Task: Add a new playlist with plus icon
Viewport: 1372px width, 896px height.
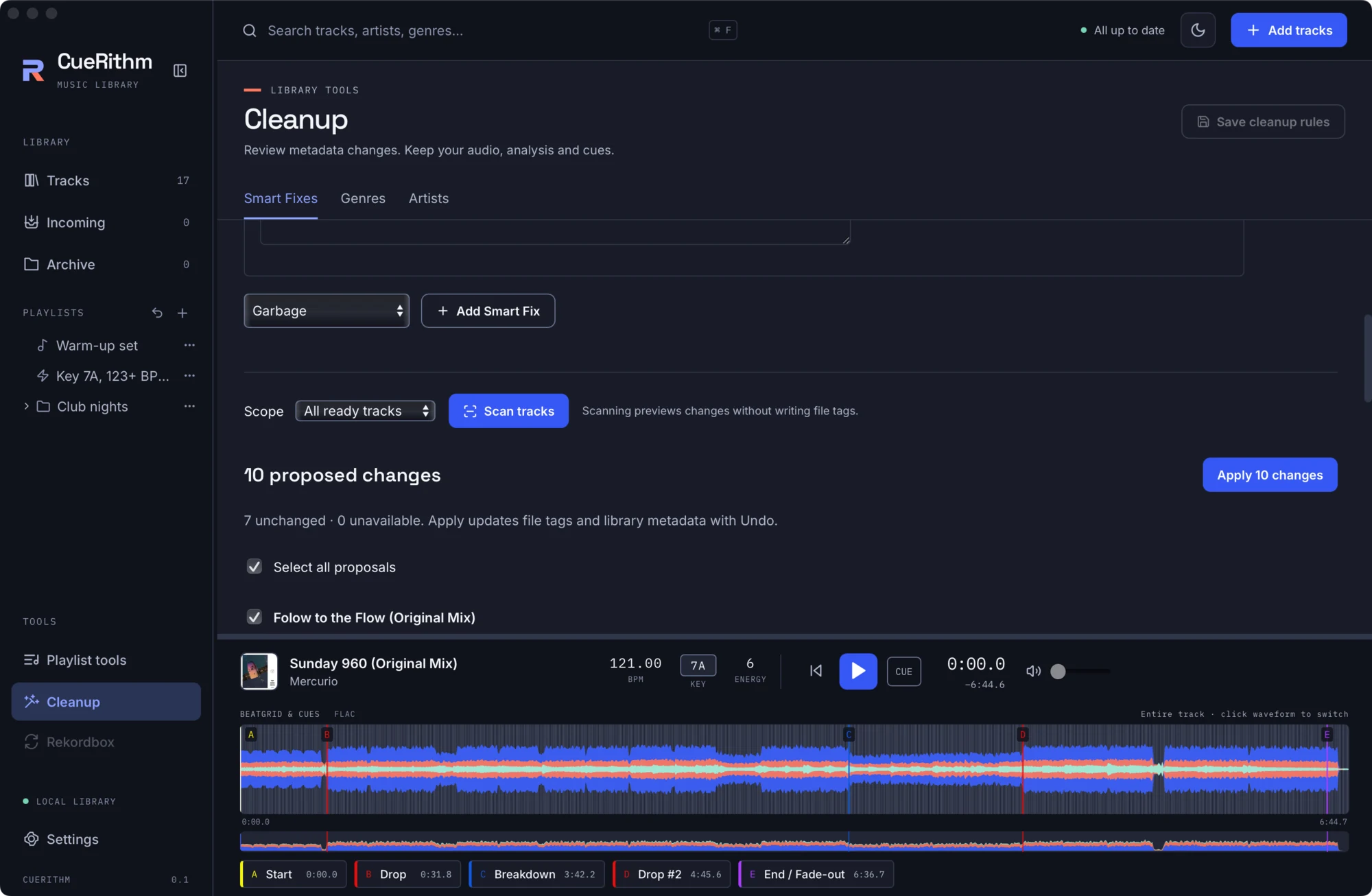Action: coord(182,313)
